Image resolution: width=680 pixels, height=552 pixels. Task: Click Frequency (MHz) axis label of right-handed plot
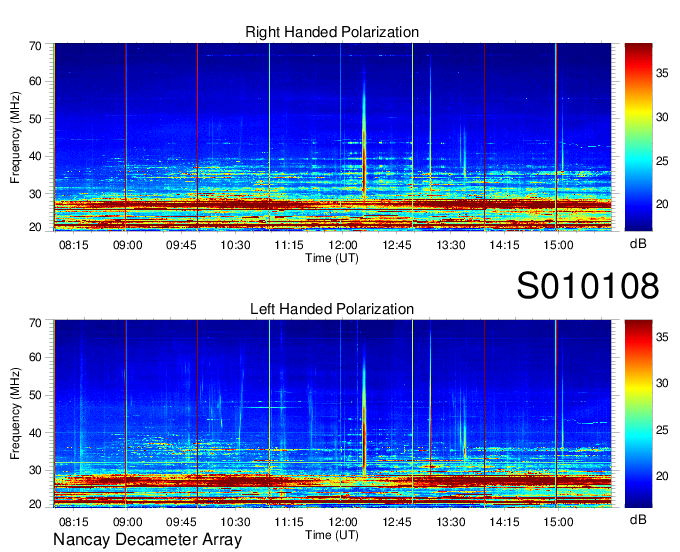15,137
